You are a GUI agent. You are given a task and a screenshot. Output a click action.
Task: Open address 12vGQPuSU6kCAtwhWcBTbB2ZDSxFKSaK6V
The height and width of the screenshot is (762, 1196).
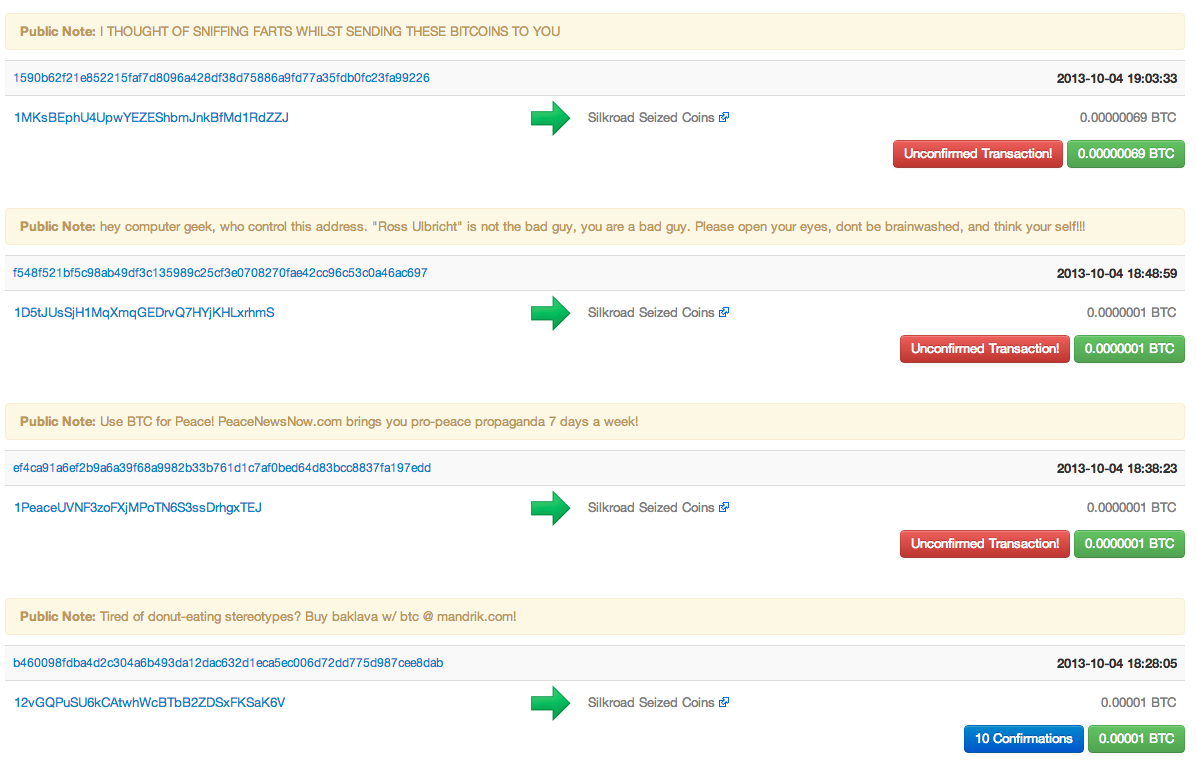[x=150, y=703]
